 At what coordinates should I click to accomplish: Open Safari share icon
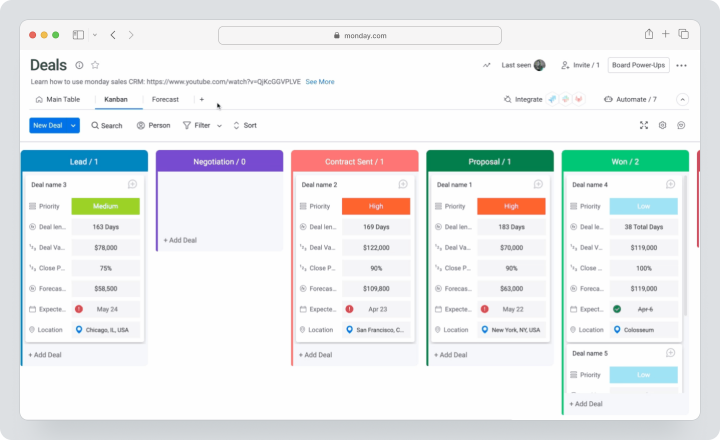tap(648, 34)
